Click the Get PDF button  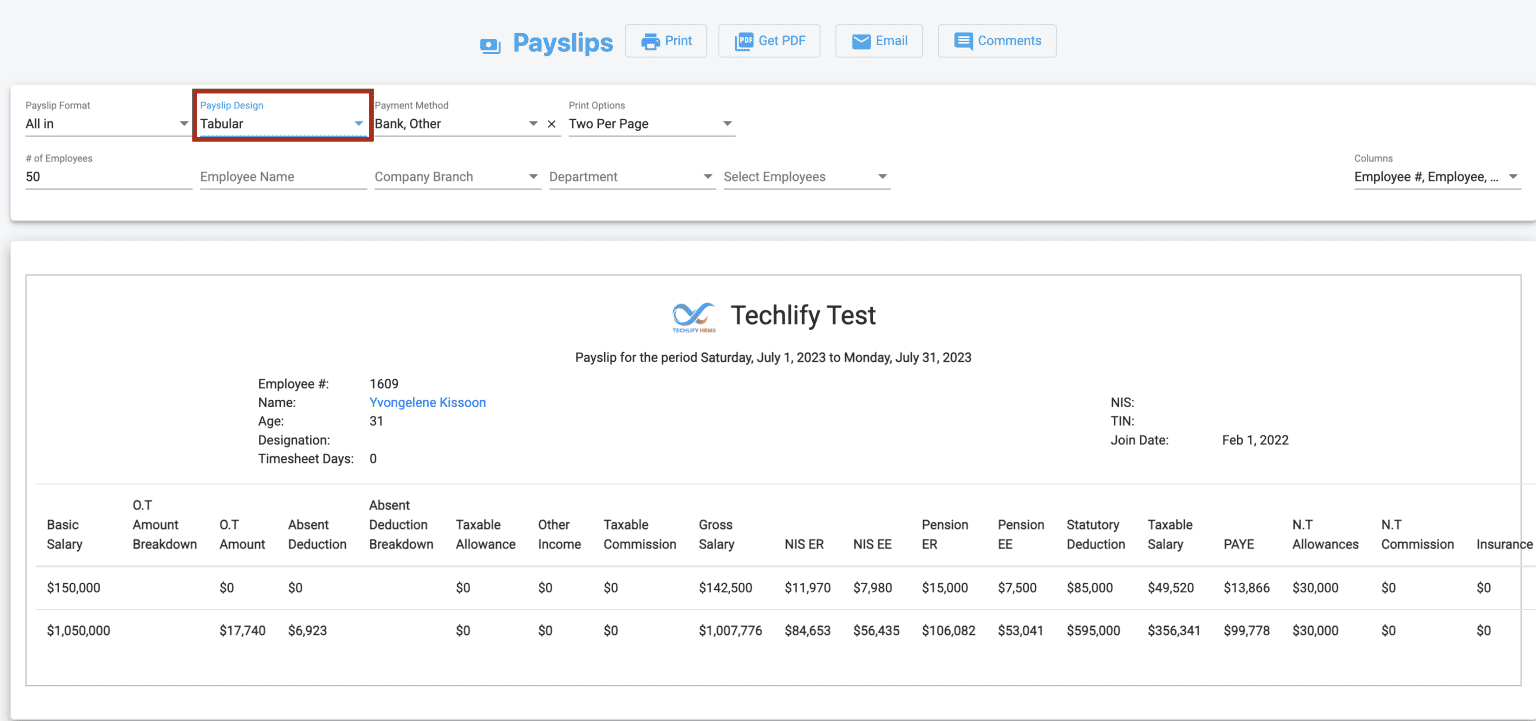[x=769, y=40]
